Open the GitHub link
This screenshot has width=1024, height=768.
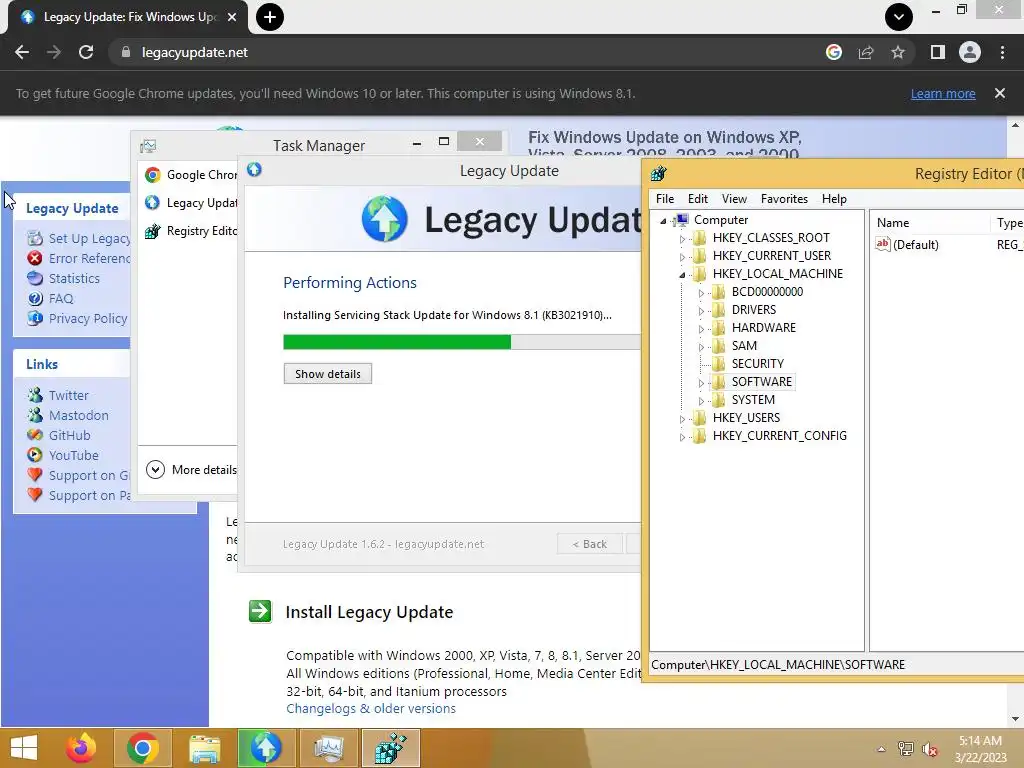[69, 435]
